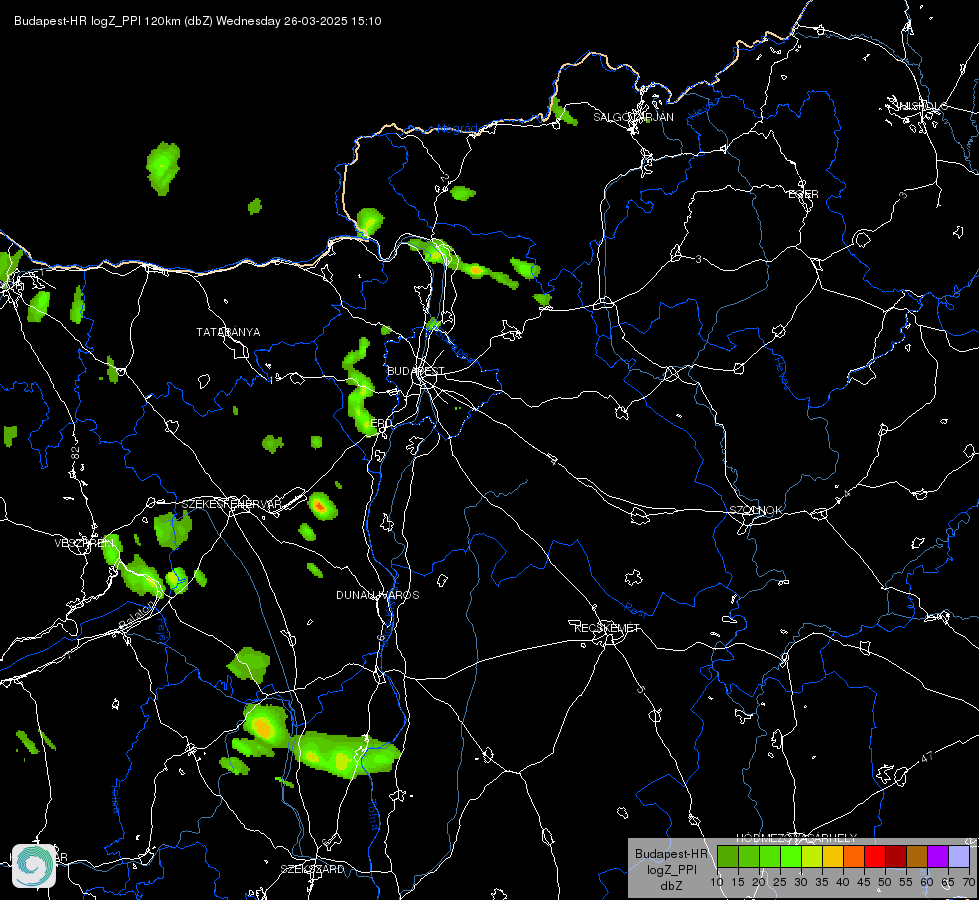Click the radar title text at top
Screen dimensions: 979x900
(x=197, y=21)
